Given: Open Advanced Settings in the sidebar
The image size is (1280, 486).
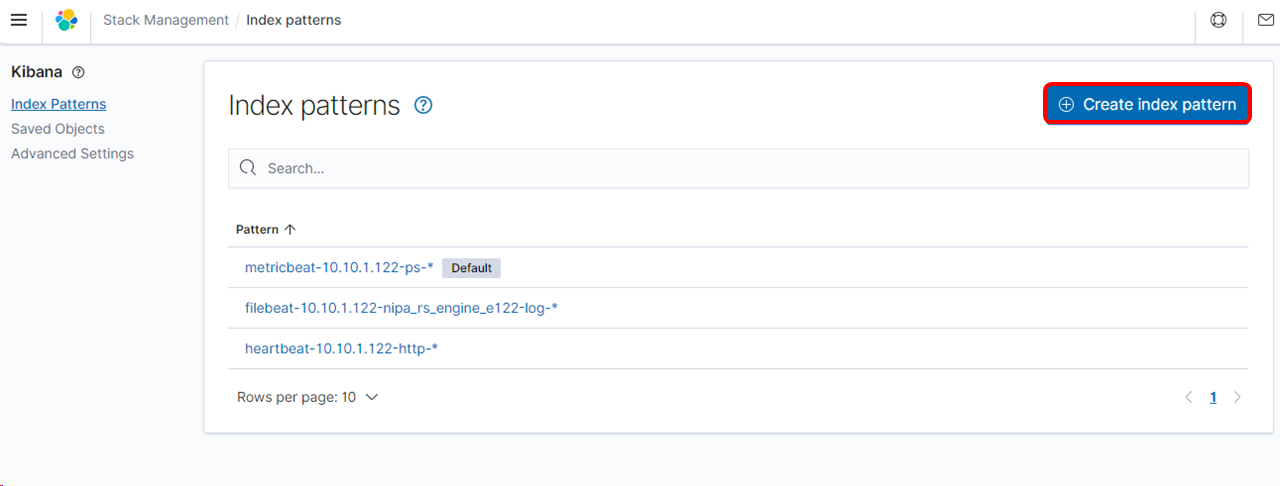Looking at the screenshot, I should point(72,154).
